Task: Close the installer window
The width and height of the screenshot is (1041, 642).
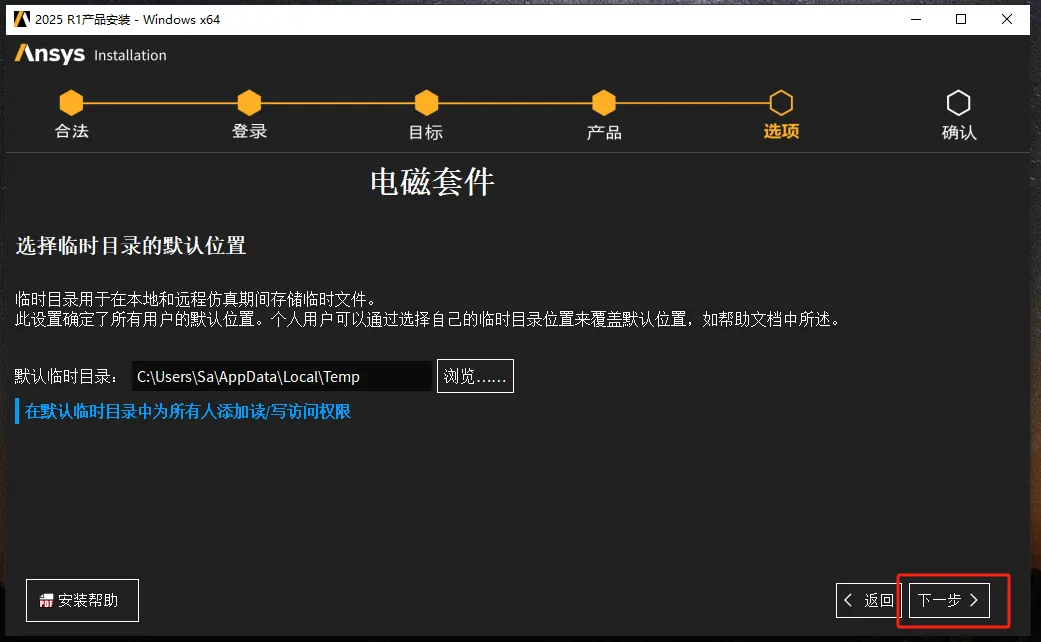Action: point(1006,19)
